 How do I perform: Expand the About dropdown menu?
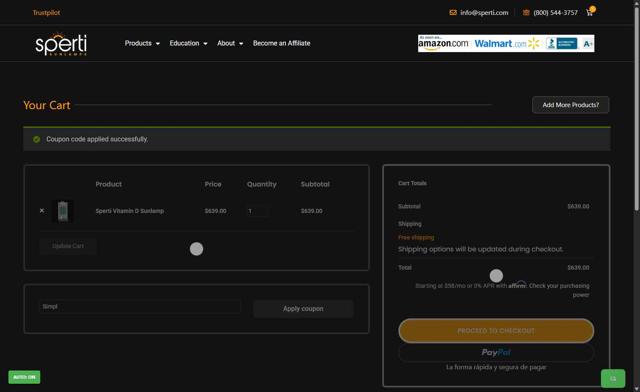click(x=230, y=43)
